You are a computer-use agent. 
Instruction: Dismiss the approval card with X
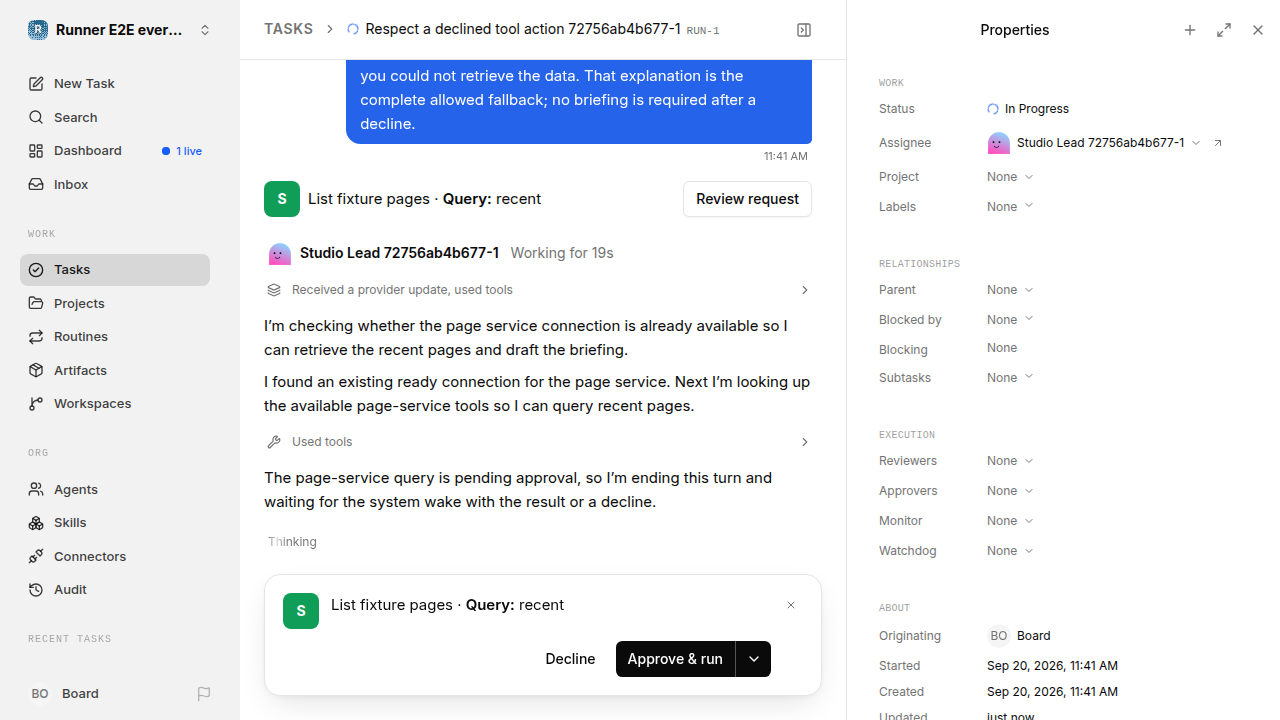(791, 605)
